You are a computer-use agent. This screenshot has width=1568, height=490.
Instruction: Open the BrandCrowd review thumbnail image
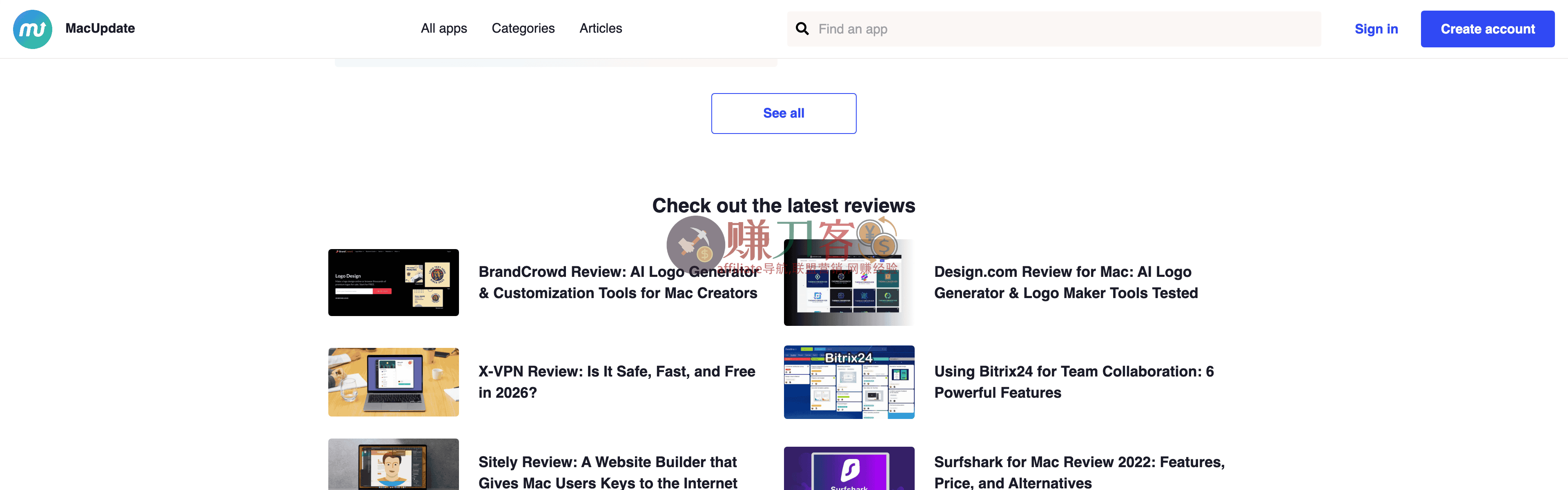click(x=393, y=282)
